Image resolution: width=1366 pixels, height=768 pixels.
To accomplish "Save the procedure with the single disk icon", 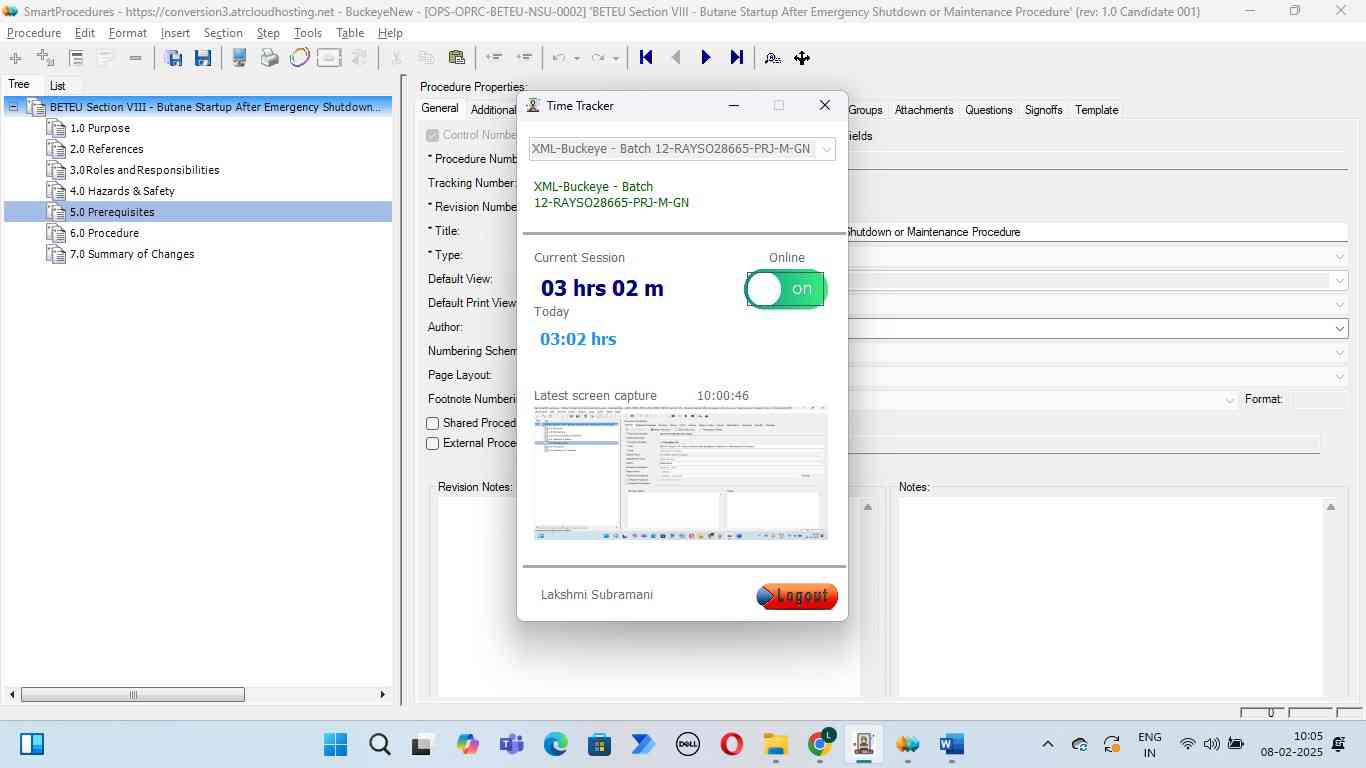I will pyautogui.click(x=203, y=58).
